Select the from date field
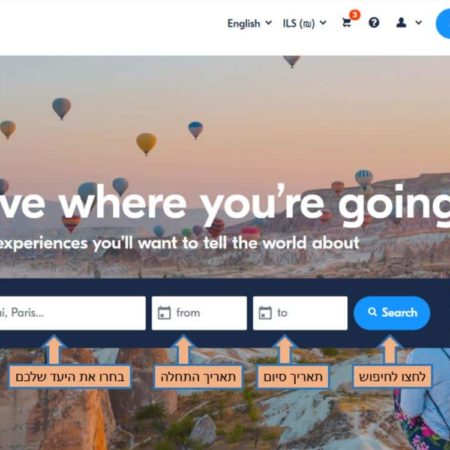Viewport: 450px width, 450px height. coord(199,313)
